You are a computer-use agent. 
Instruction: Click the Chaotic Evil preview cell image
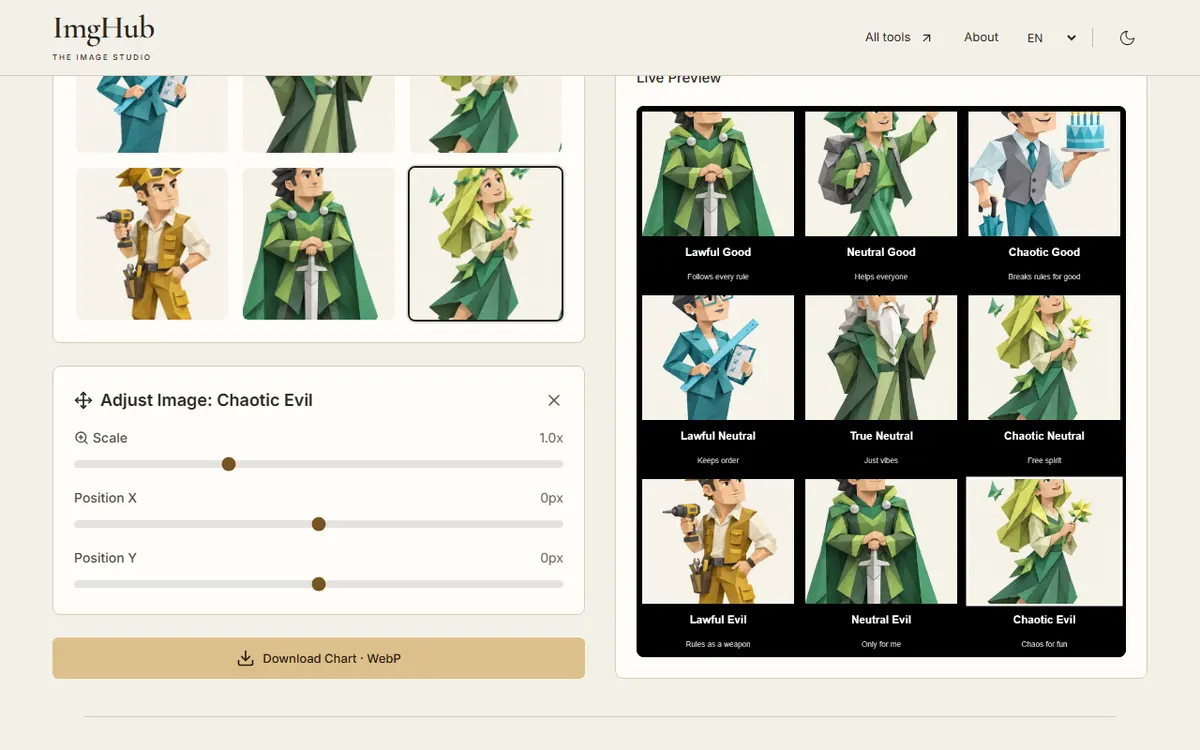(1044, 542)
